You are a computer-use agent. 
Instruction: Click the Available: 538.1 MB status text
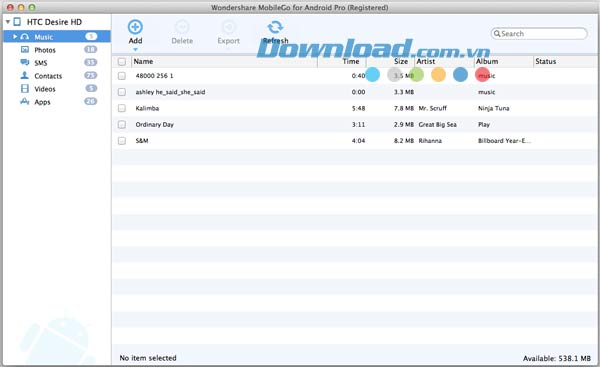click(557, 359)
